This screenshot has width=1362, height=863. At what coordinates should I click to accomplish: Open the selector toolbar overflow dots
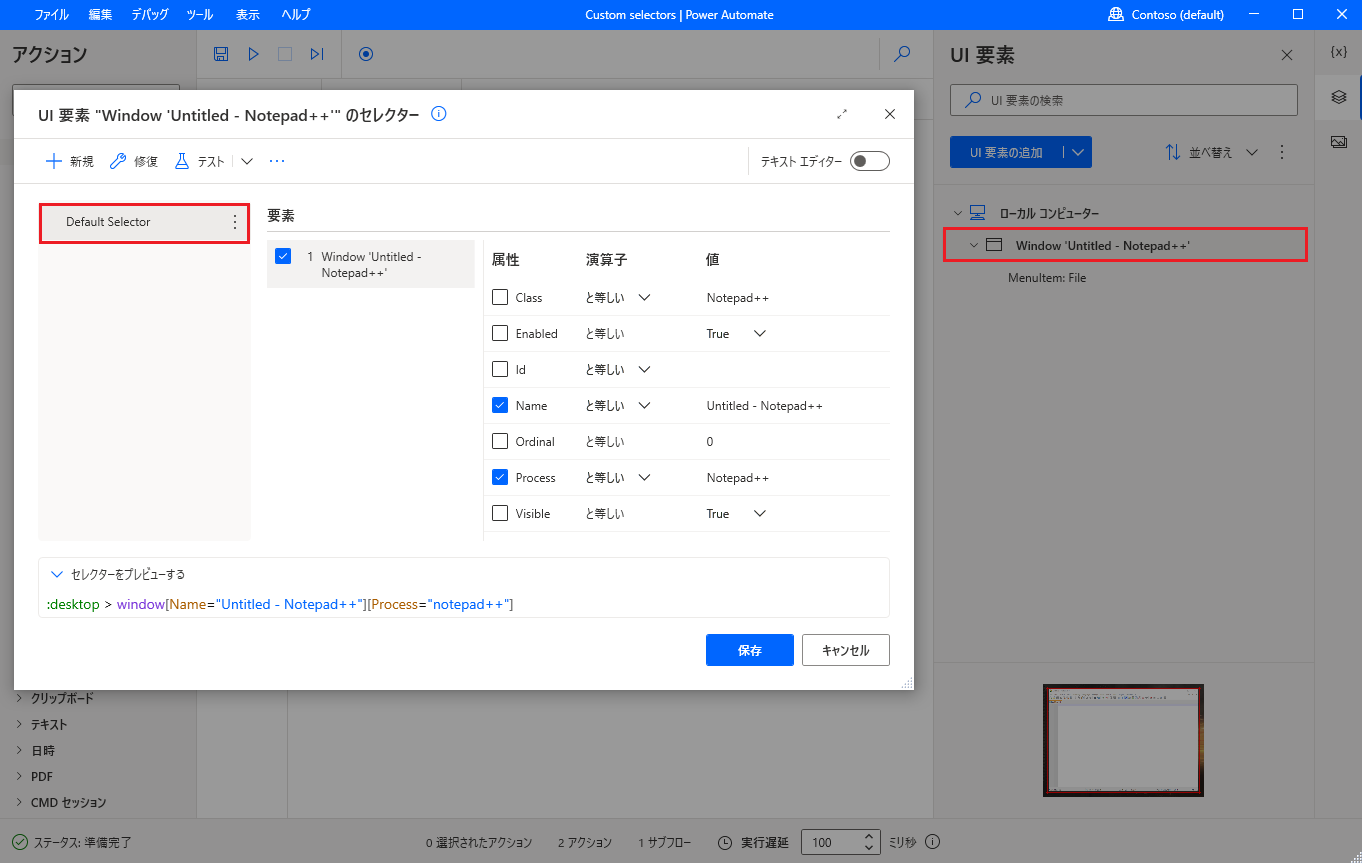(x=278, y=161)
